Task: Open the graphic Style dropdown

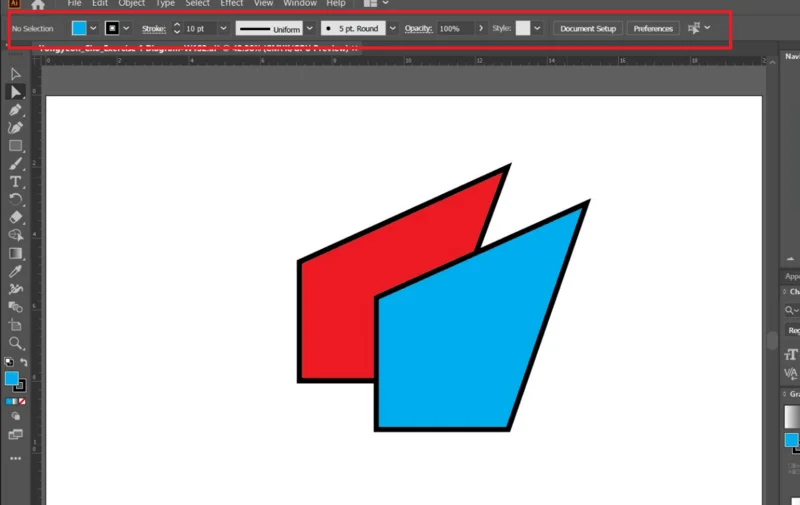Action: [x=537, y=29]
